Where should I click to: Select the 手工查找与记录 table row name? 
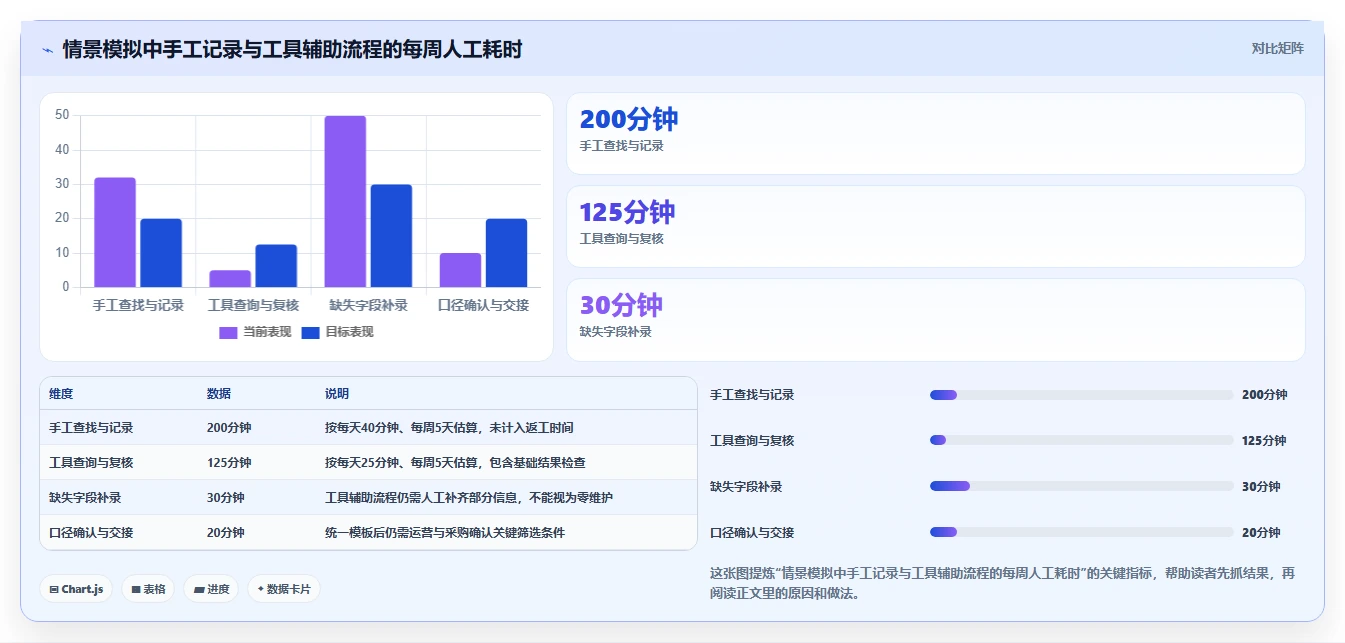(x=91, y=427)
